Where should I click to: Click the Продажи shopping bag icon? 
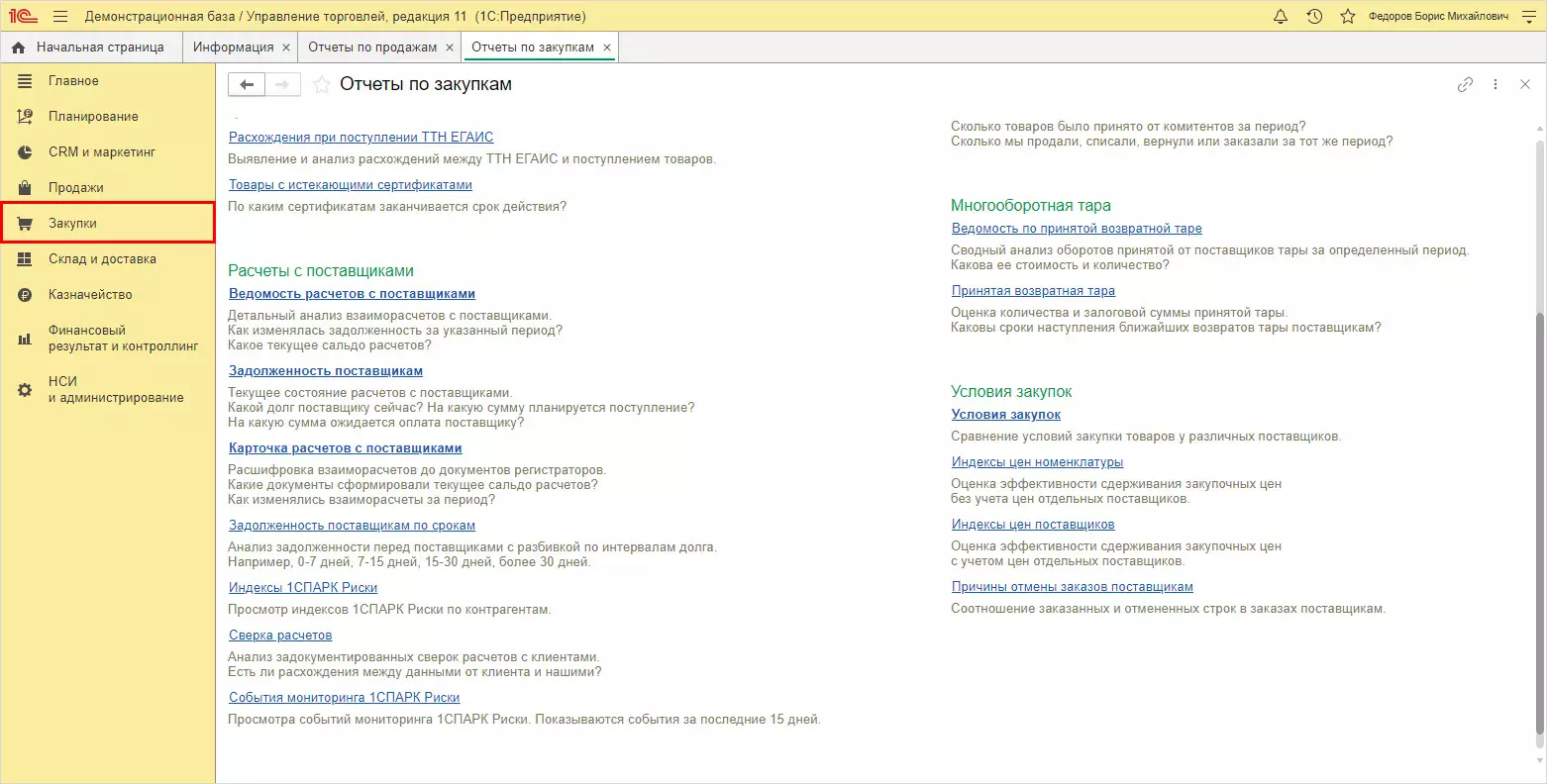(x=25, y=188)
